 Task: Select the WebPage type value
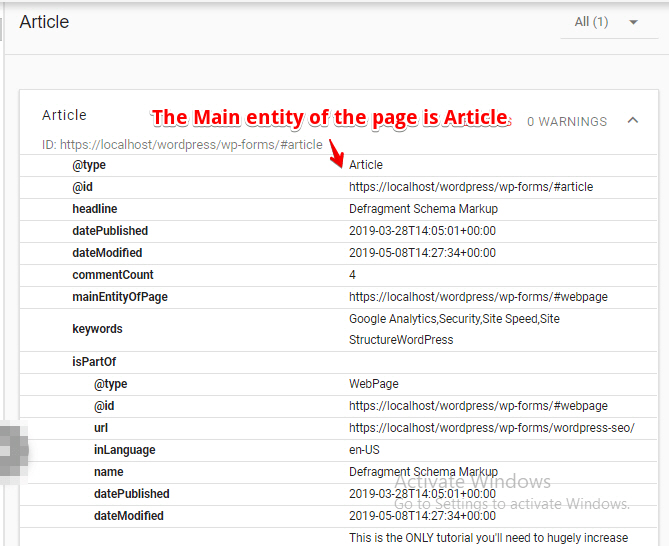click(374, 384)
